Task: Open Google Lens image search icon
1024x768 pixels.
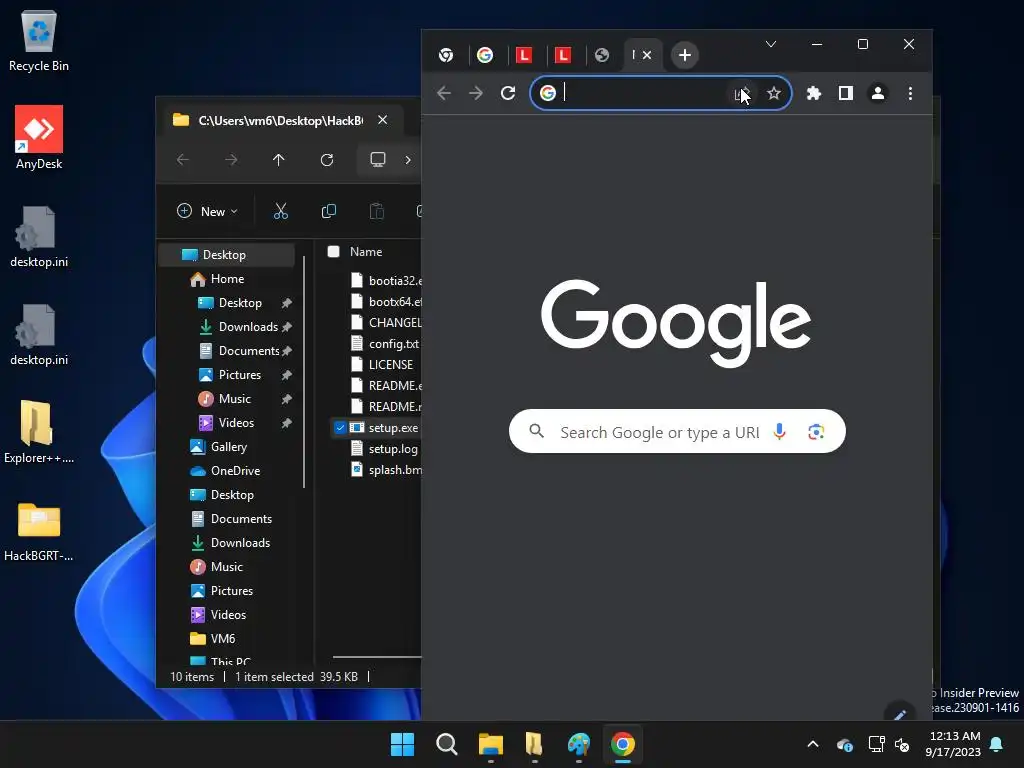Action: 816,432
